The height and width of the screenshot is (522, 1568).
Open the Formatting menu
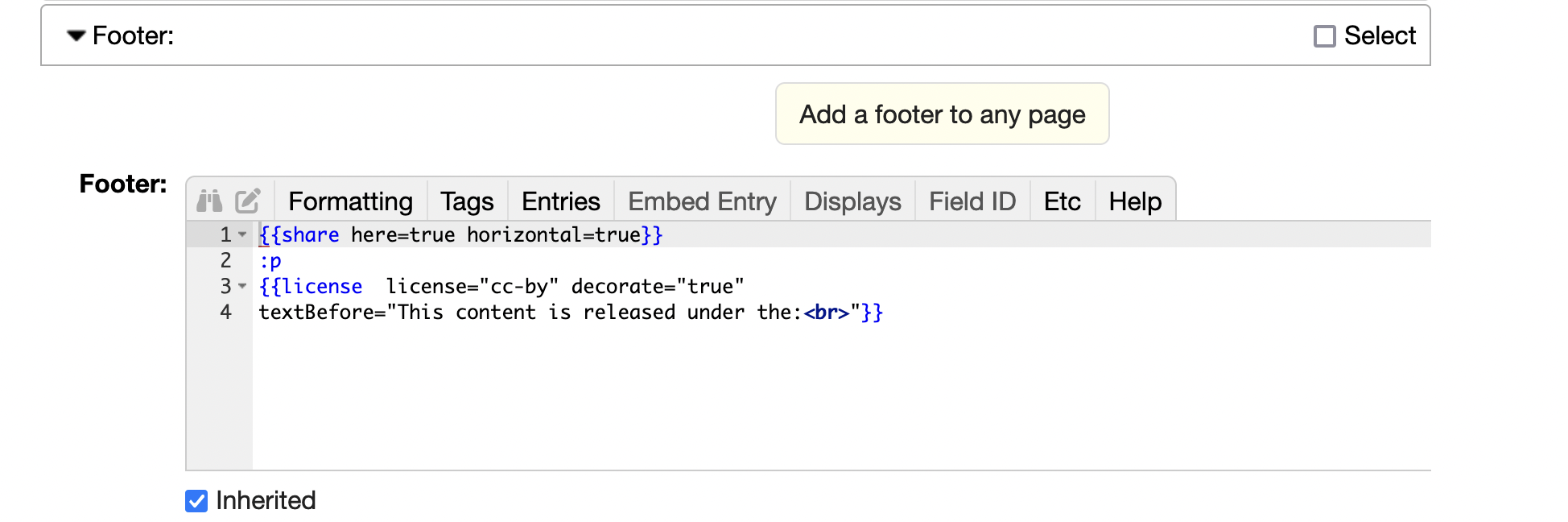coord(350,201)
